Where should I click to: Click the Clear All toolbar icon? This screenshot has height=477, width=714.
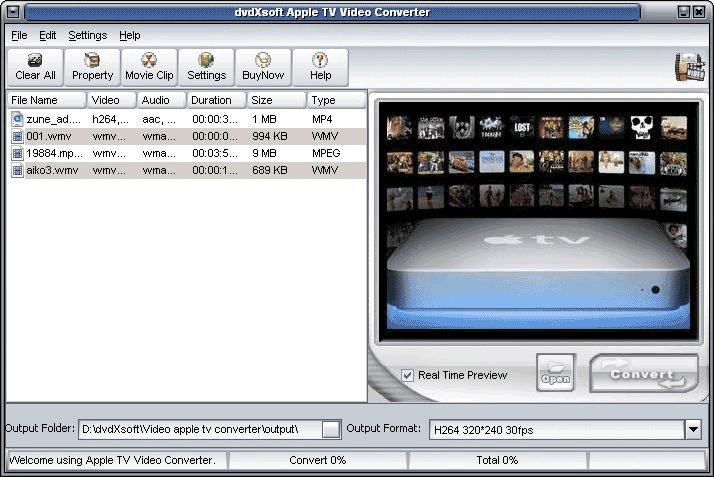[x=35, y=67]
